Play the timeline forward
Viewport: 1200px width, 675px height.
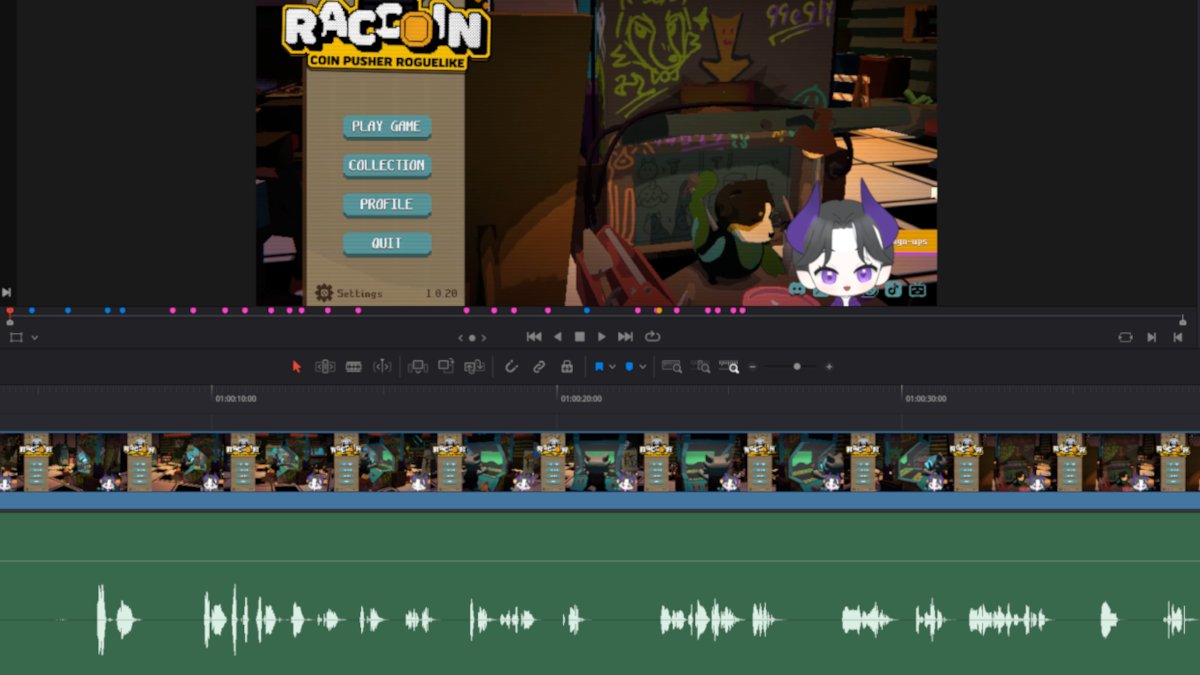601,337
